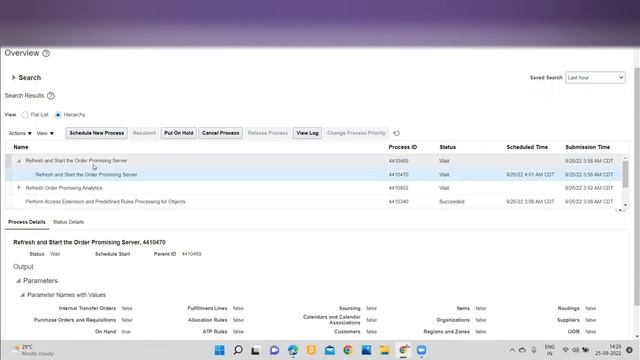Select the Perform Access Extension and Predefined Rules row
Screen dimensions: 640x360
tap(313, 202)
